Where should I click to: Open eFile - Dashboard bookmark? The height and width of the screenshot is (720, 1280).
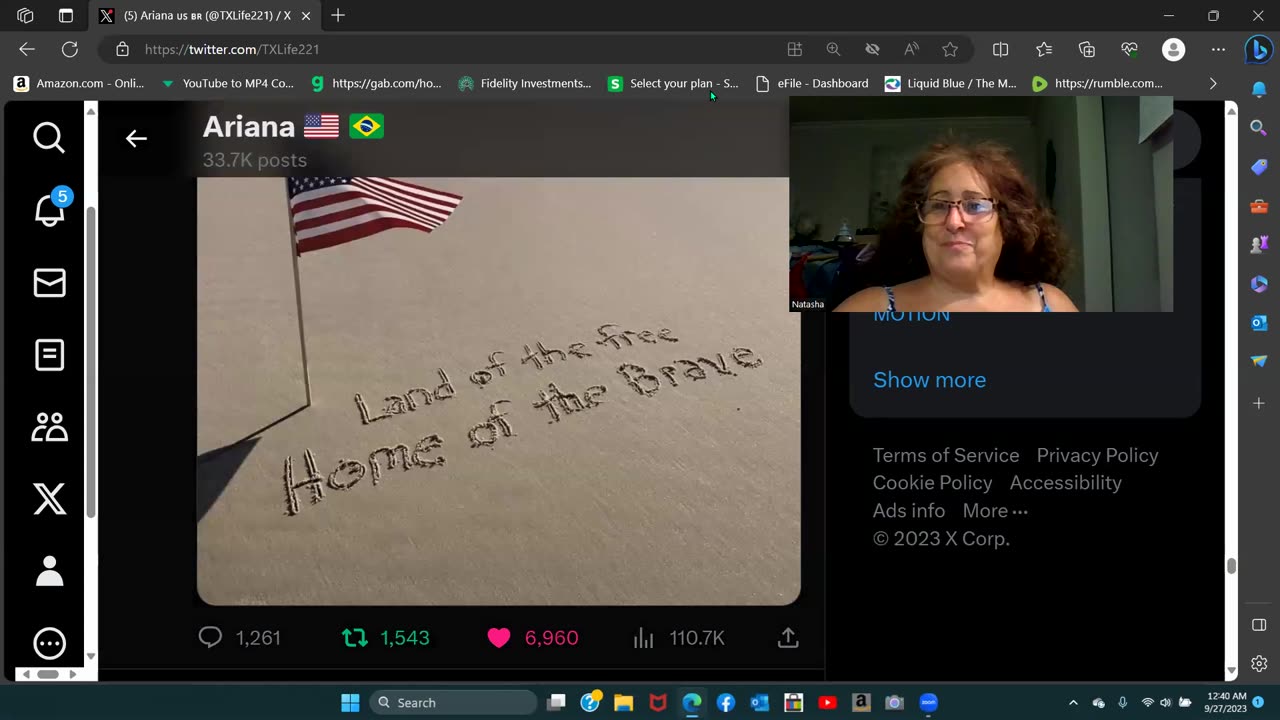(811, 83)
